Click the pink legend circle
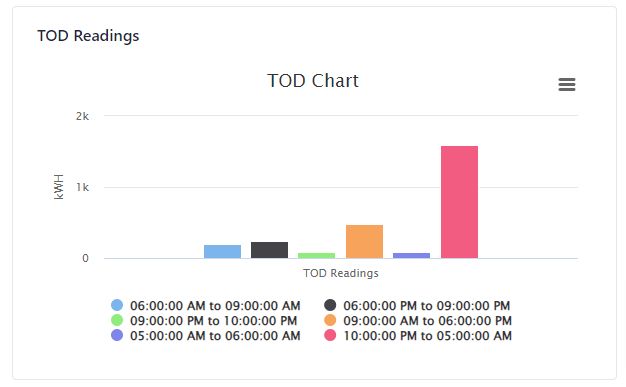 click(x=330, y=335)
